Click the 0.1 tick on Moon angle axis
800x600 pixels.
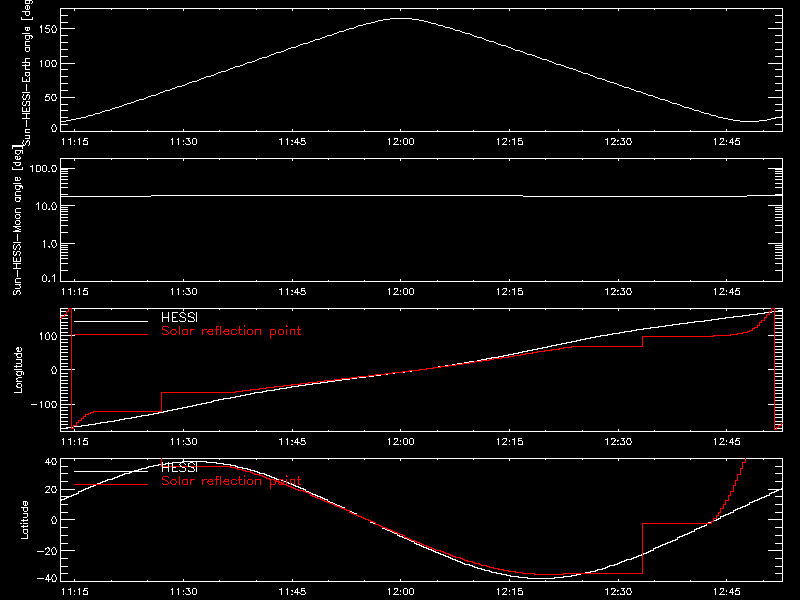pyautogui.click(x=49, y=278)
